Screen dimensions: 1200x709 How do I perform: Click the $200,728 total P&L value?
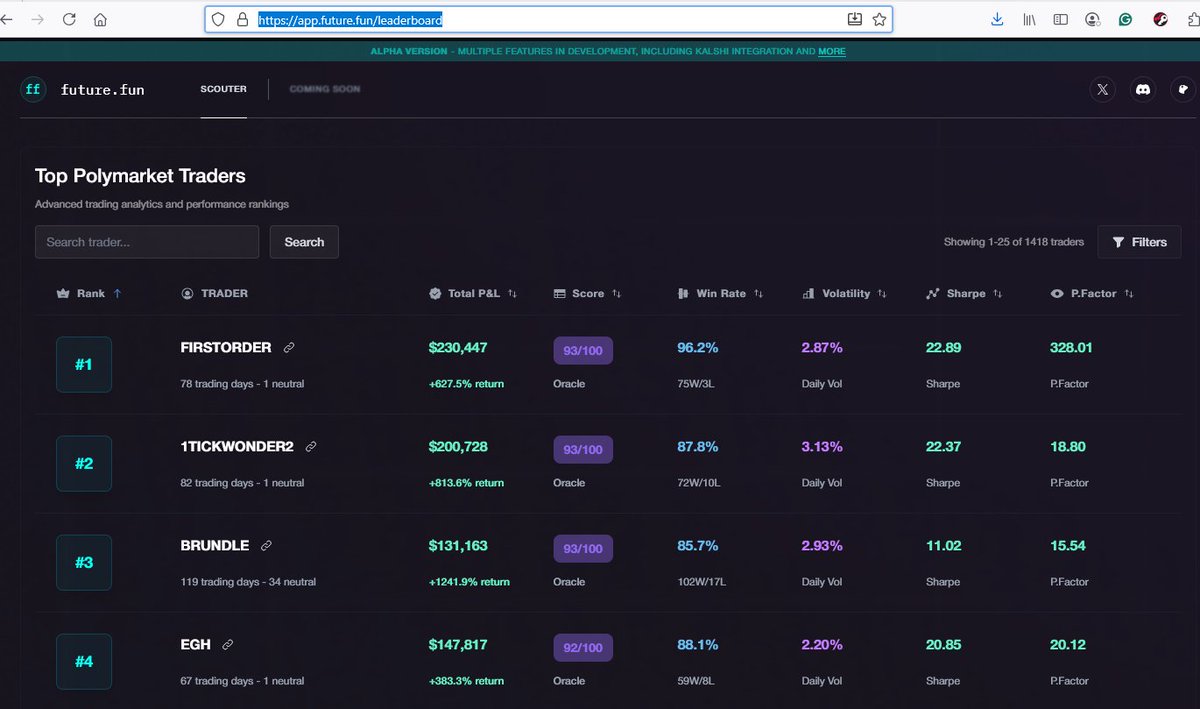click(x=458, y=447)
